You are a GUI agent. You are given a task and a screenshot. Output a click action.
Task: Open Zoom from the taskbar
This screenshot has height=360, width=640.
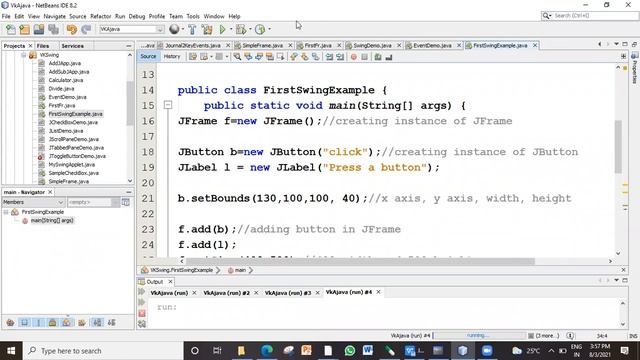(x=487, y=351)
